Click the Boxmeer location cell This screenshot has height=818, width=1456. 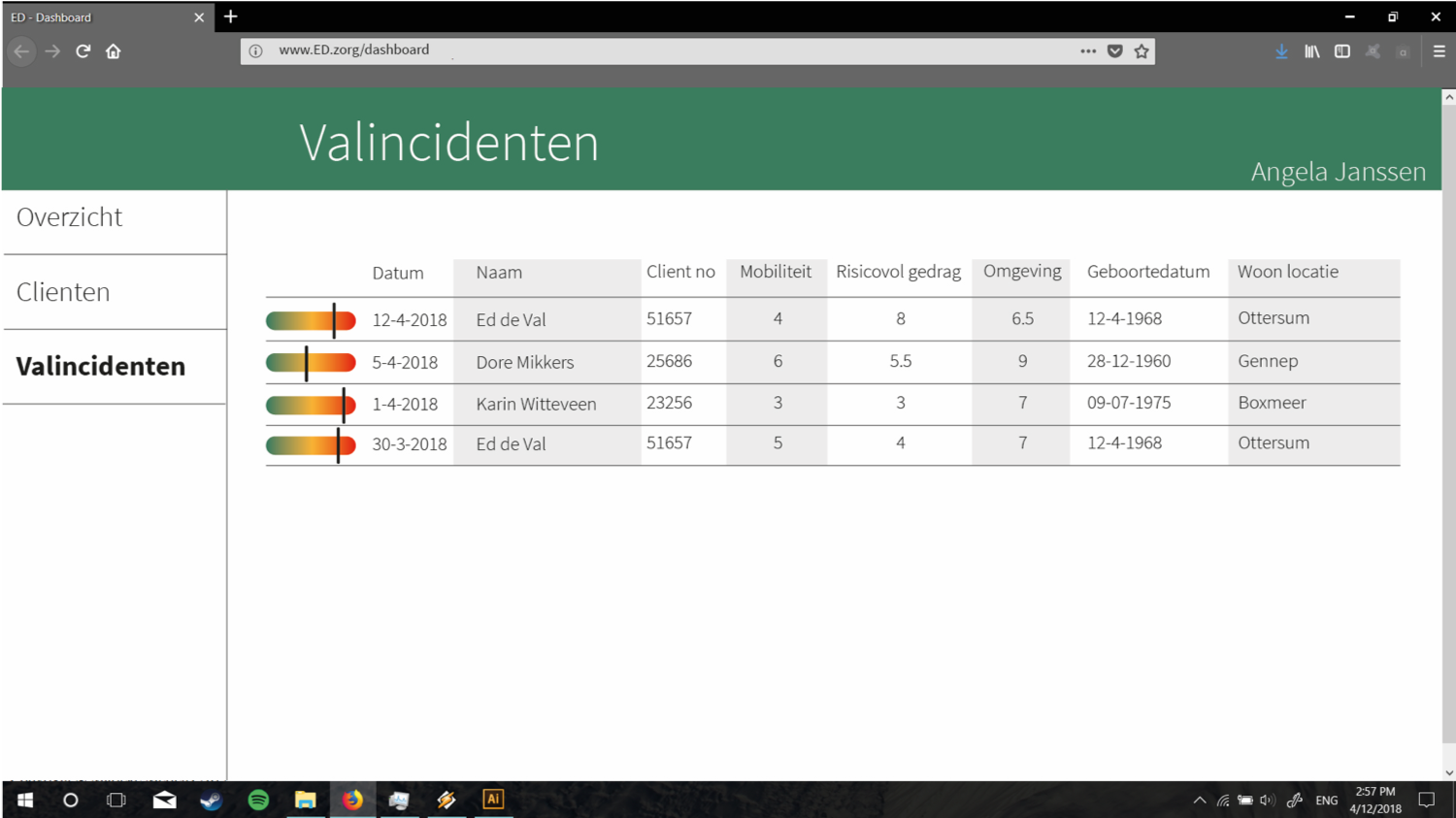pyautogui.click(x=1272, y=403)
